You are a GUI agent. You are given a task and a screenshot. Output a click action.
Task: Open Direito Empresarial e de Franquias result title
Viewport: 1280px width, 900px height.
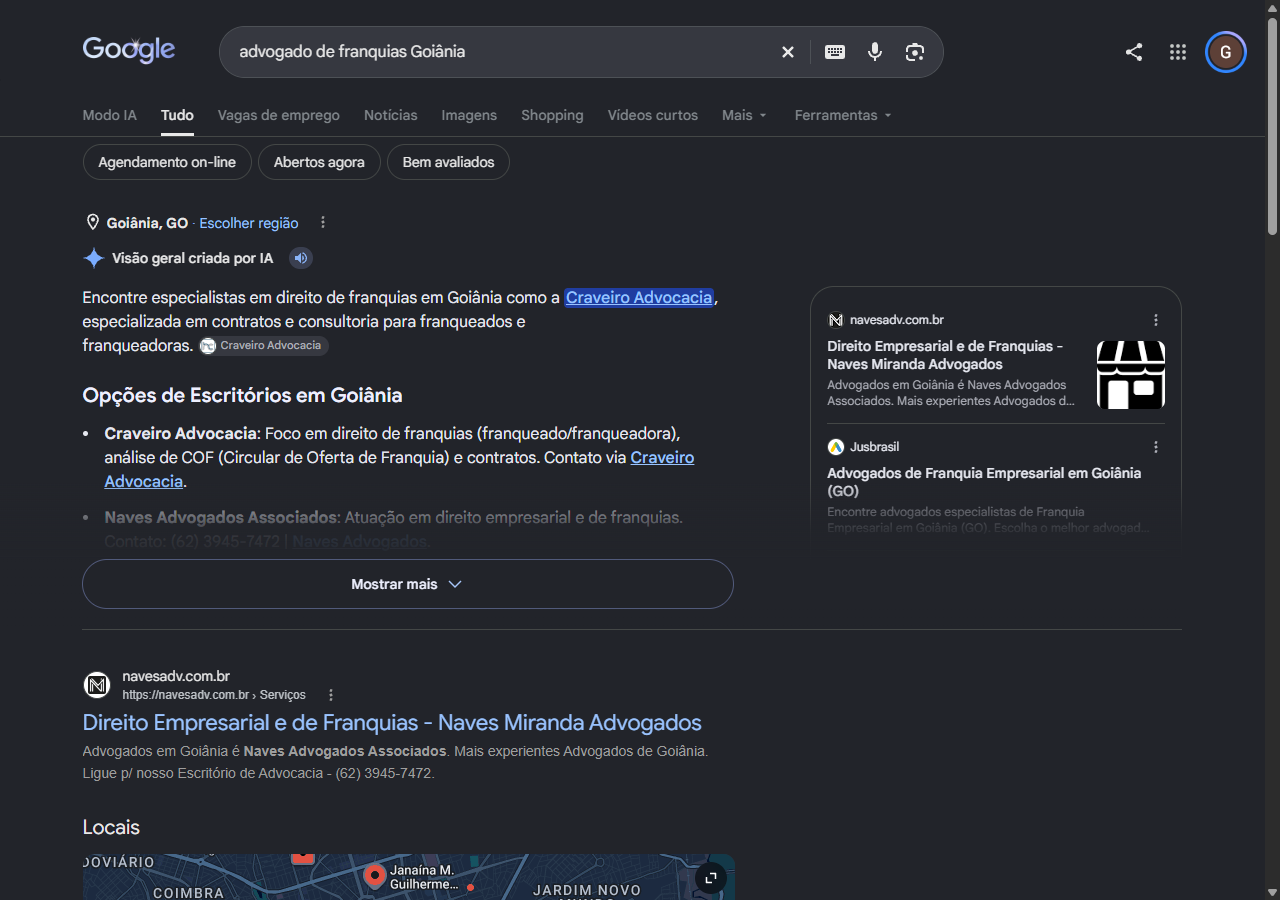point(392,723)
